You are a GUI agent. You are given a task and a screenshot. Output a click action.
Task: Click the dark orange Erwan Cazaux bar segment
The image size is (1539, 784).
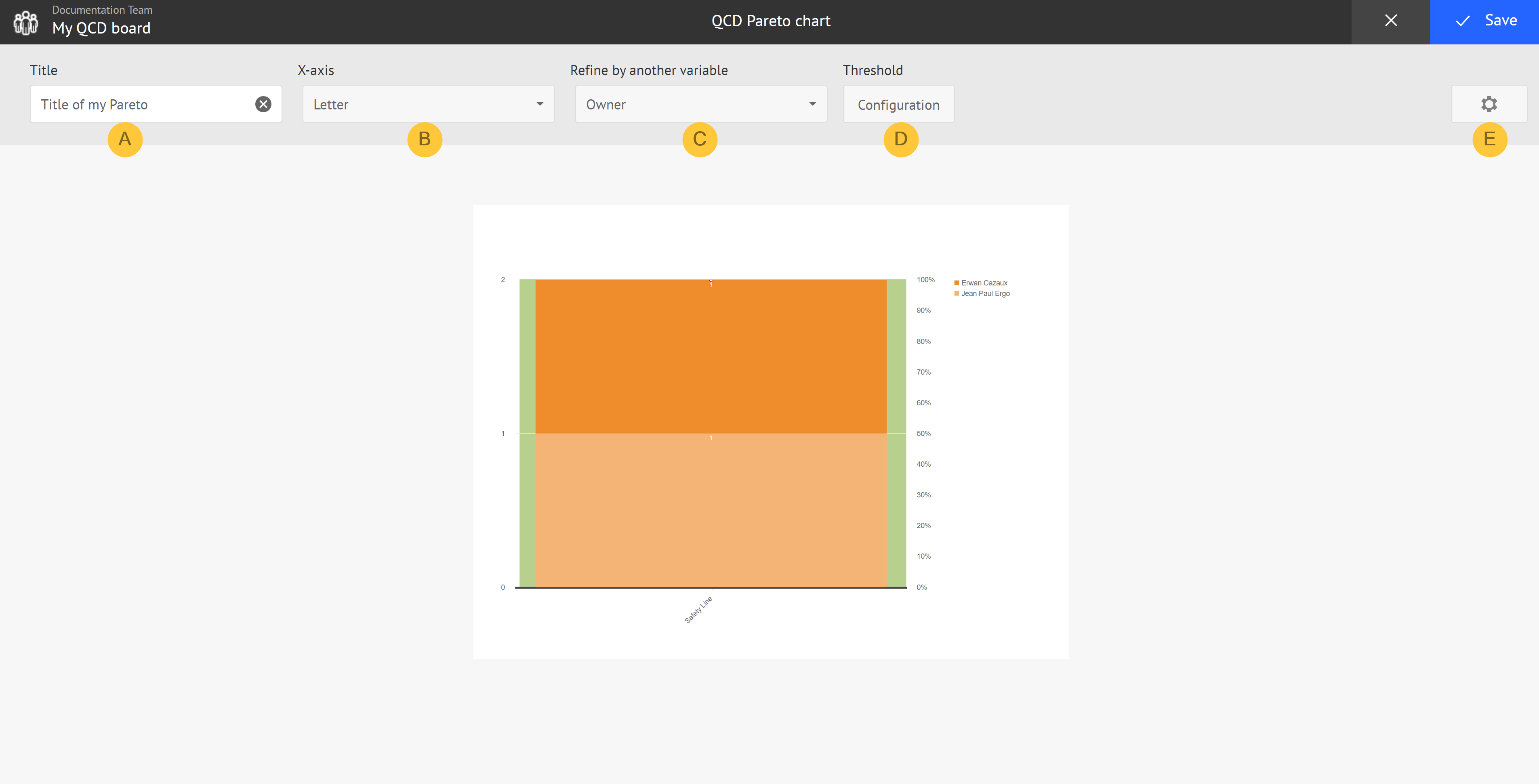point(711,356)
